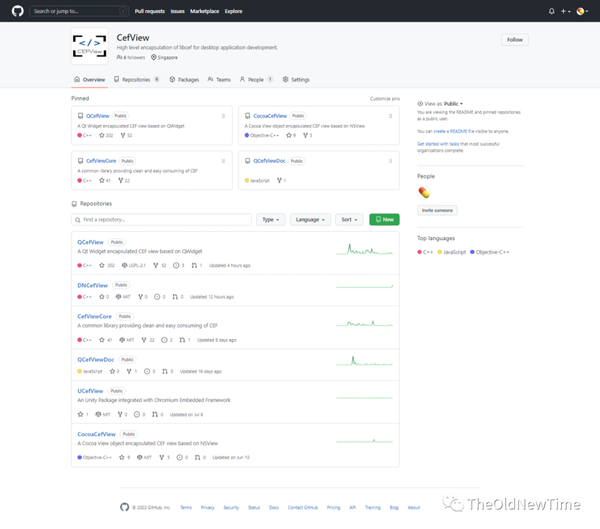This screenshot has width=600, height=529.
Task: Open the UCefView repository link
Action: (90, 391)
